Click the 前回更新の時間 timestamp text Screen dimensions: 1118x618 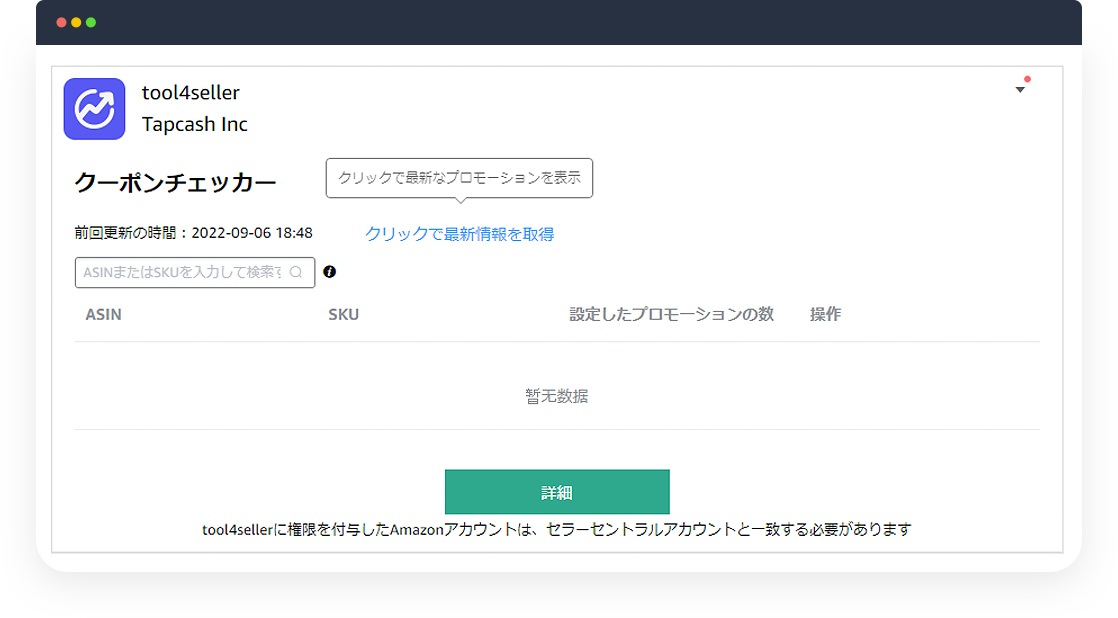click(193, 233)
